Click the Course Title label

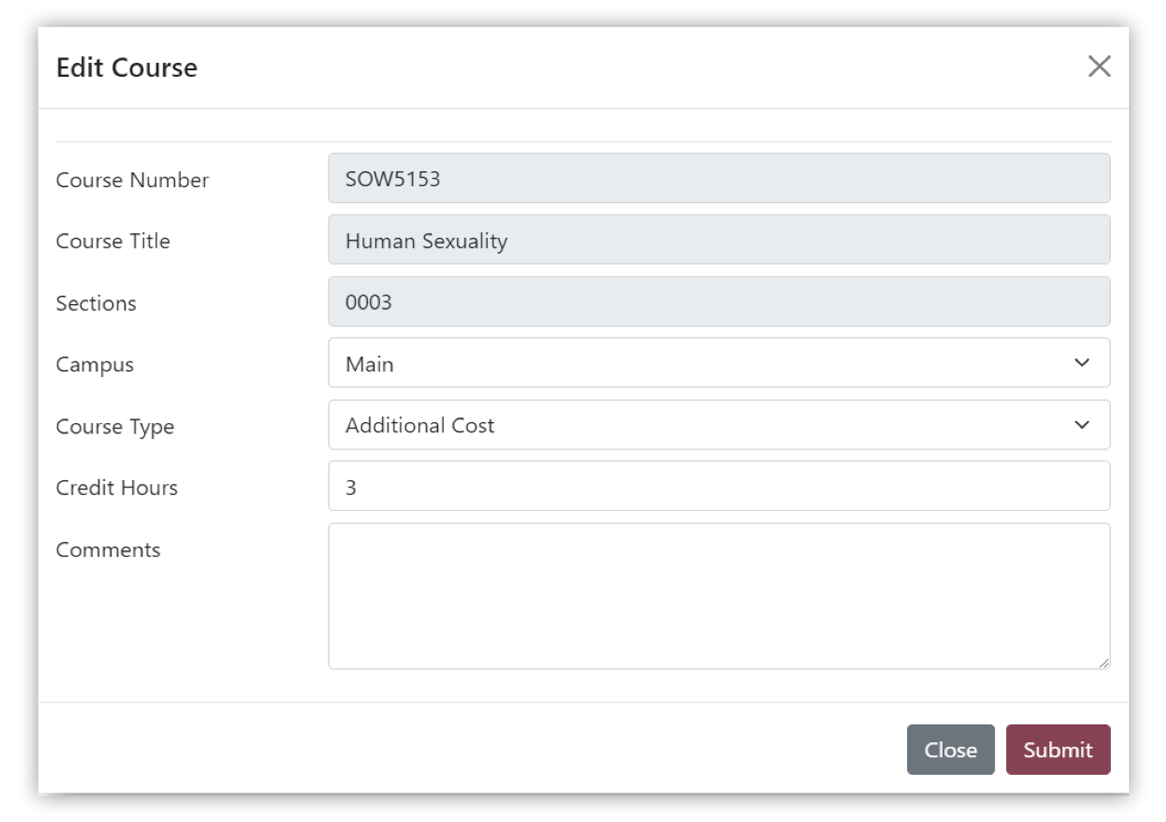[113, 241]
